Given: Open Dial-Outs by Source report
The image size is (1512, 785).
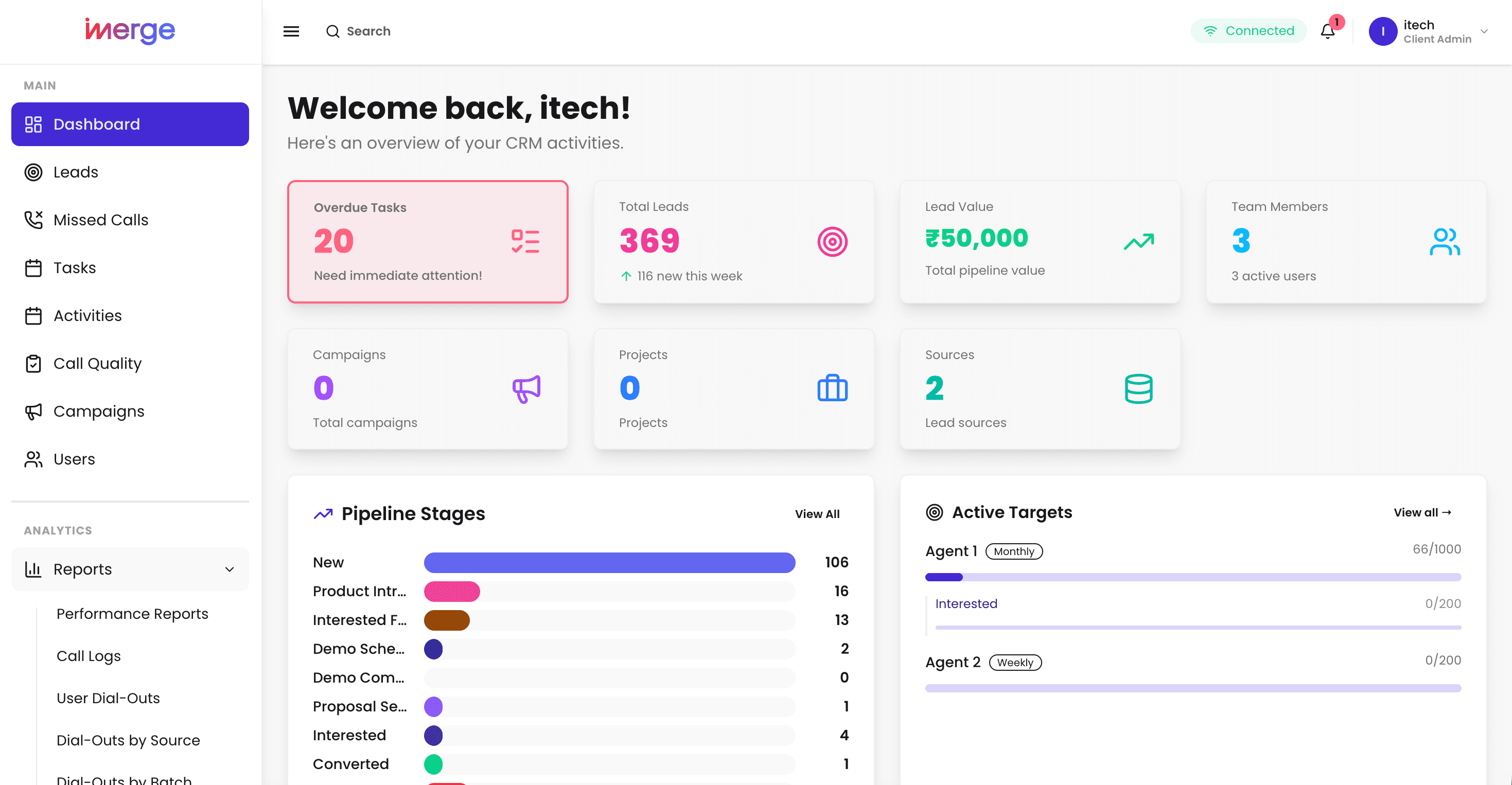Looking at the screenshot, I should pyautogui.click(x=128, y=740).
